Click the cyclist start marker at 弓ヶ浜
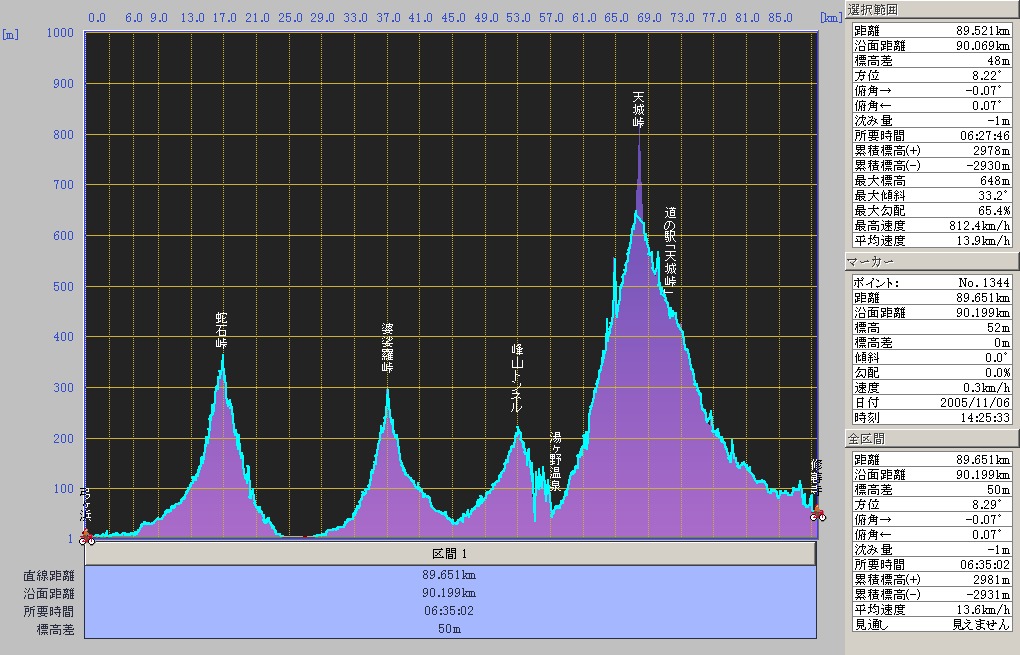Image resolution: width=1020 pixels, height=655 pixels. (87, 537)
